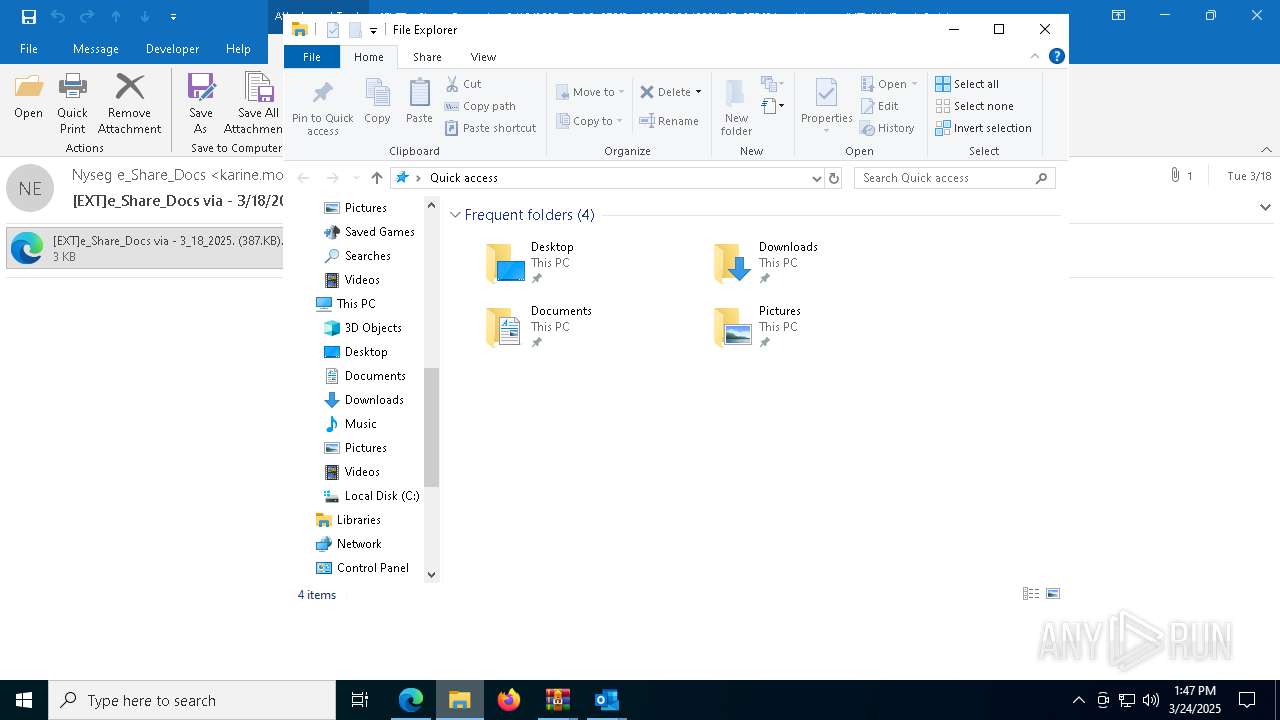Expand the Delete dropdown arrow
The image size is (1280, 720).
click(698, 92)
